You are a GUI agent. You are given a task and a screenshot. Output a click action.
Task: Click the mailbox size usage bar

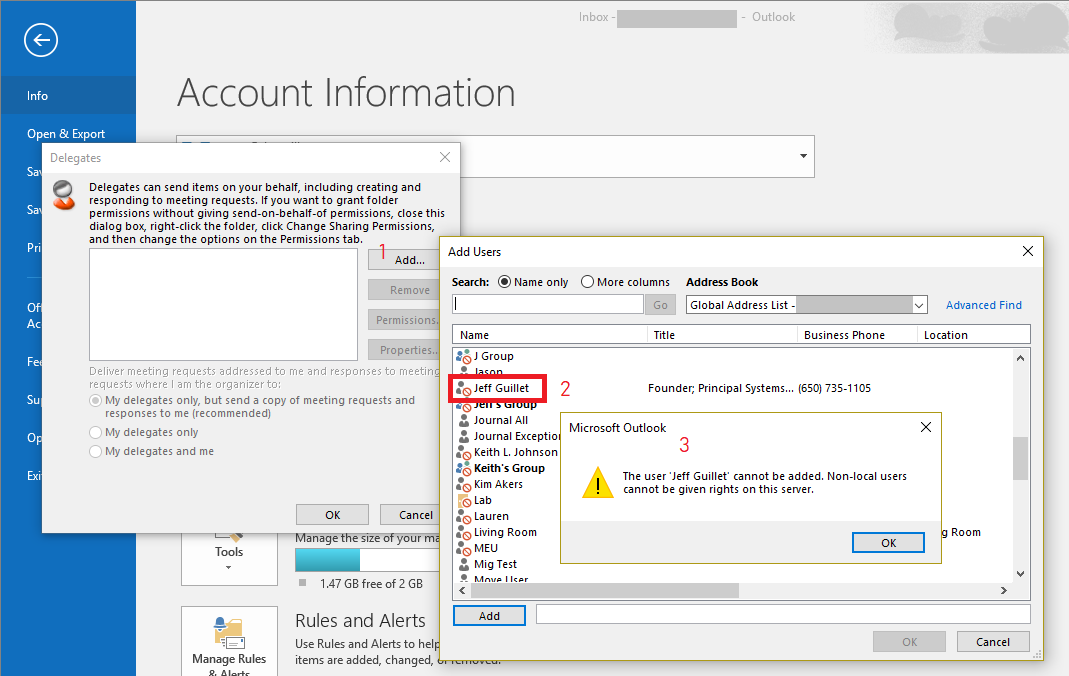(367, 560)
